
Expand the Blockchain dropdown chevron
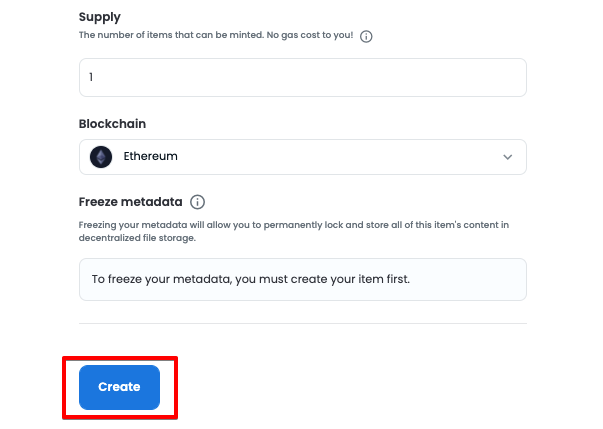(507, 157)
